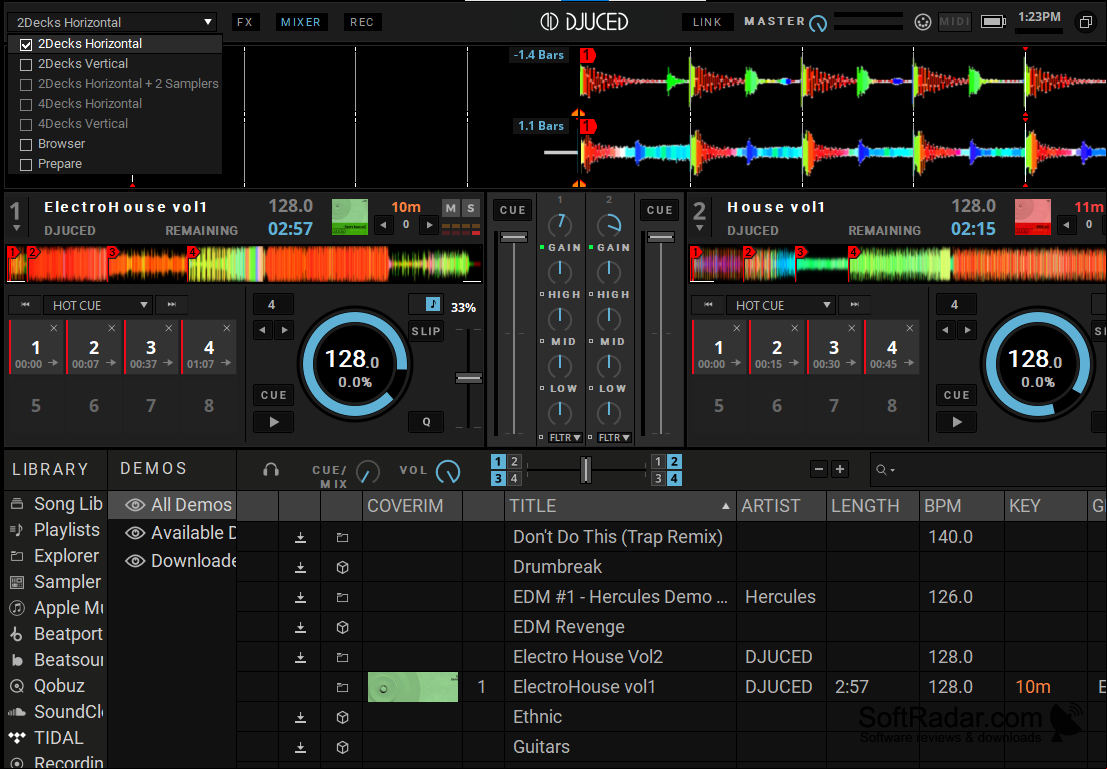Expand the deck 1 number selector arrow

(x=16, y=228)
